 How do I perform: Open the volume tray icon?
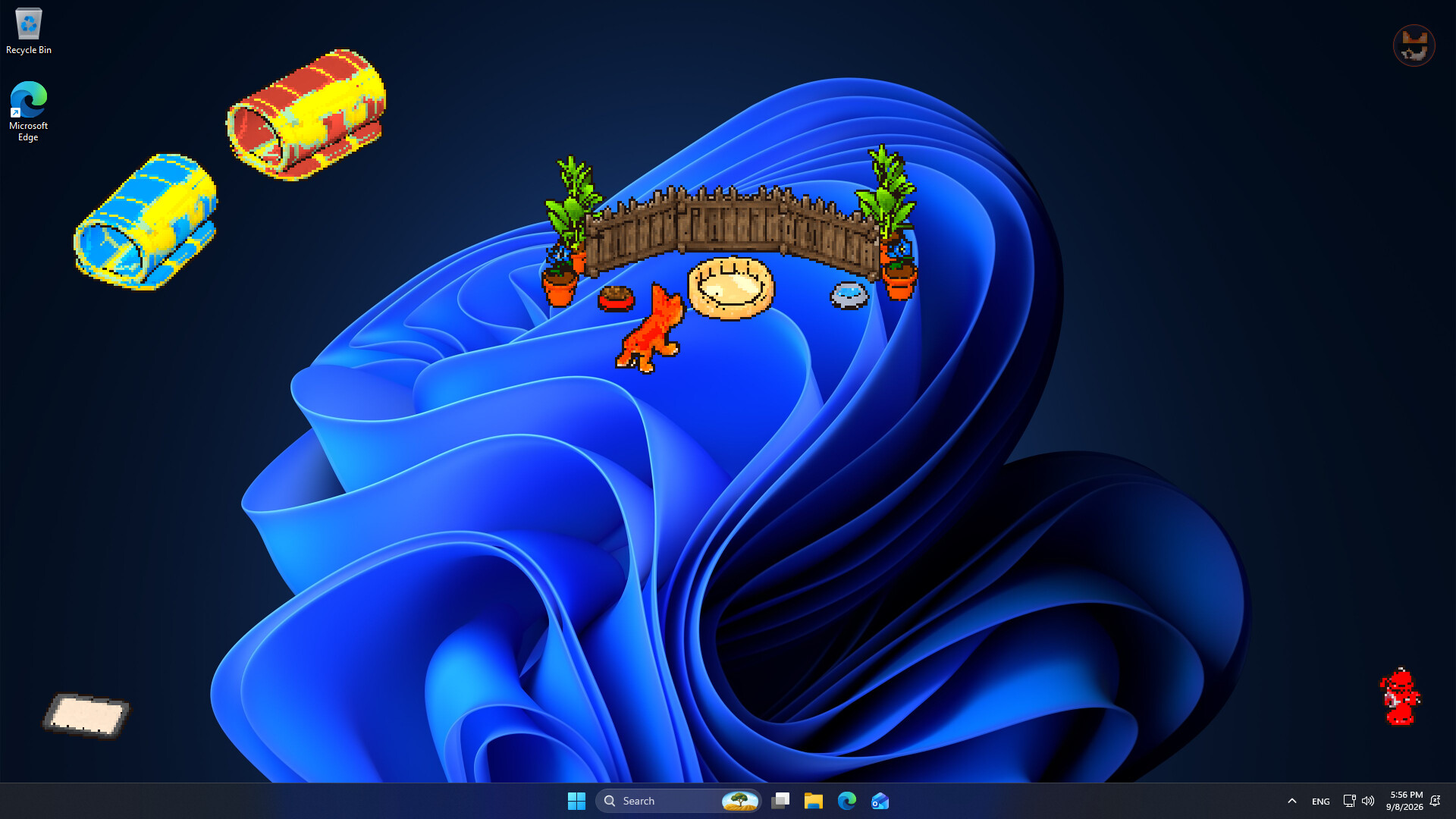click(x=1368, y=801)
